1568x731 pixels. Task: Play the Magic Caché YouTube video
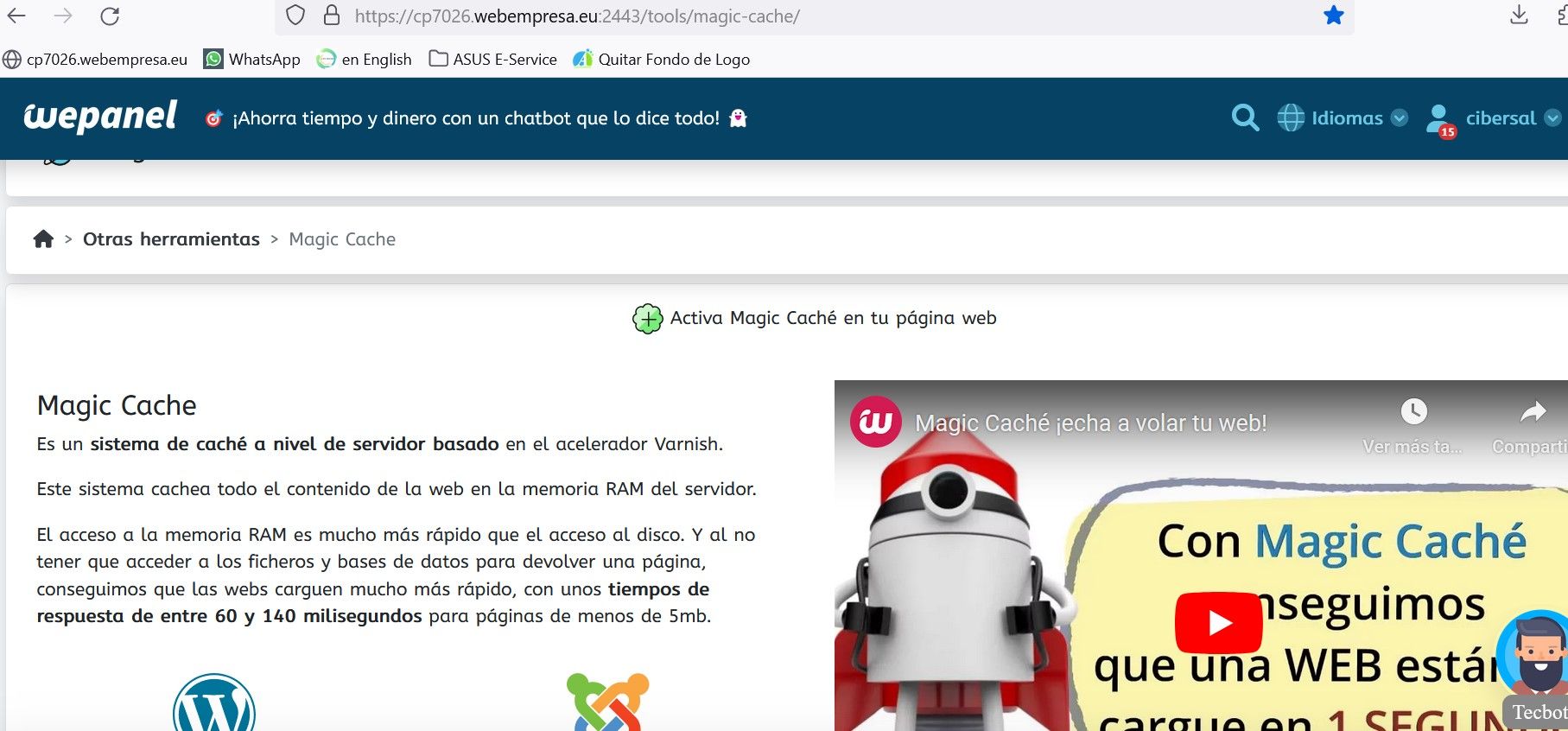coord(1218,622)
